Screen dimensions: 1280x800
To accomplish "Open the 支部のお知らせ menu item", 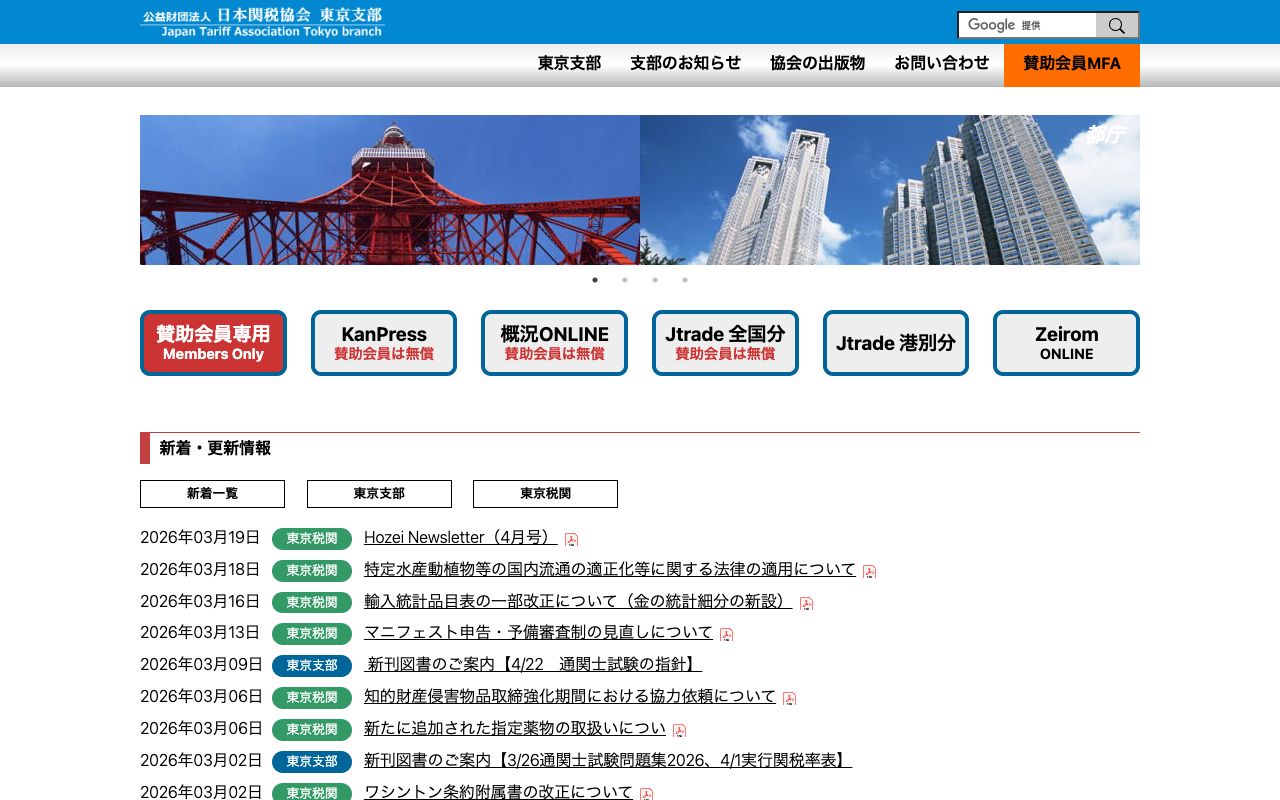I will tap(685, 63).
